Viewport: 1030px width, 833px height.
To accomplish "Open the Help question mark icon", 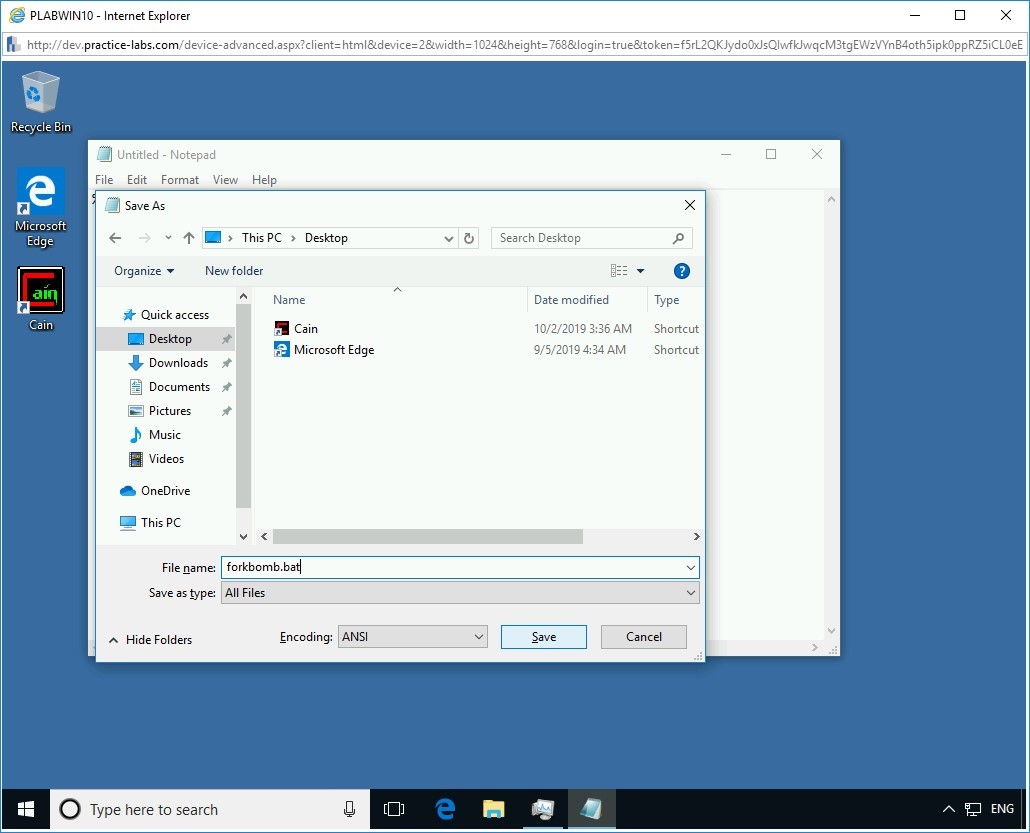I will coord(681,271).
